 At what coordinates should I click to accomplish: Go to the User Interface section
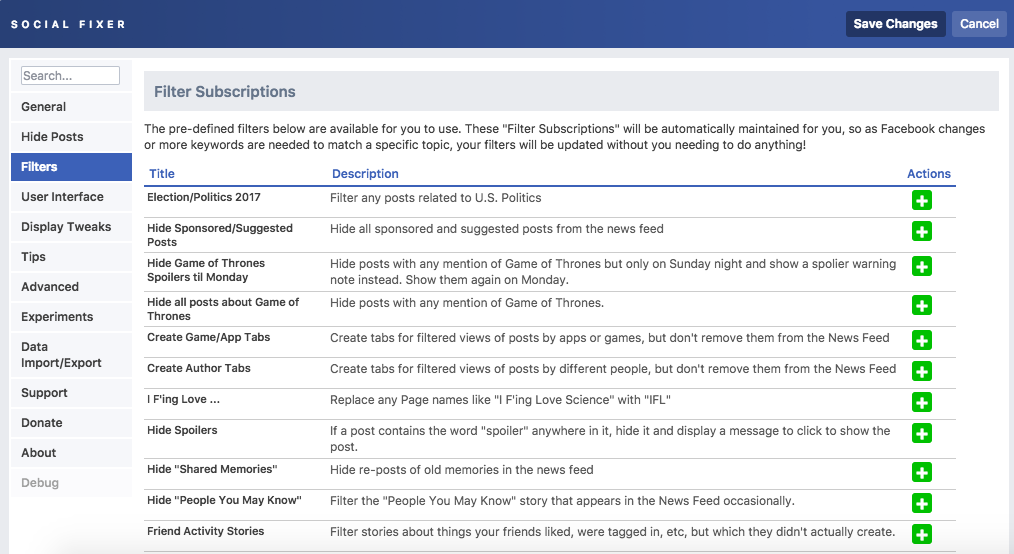tap(71, 197)
